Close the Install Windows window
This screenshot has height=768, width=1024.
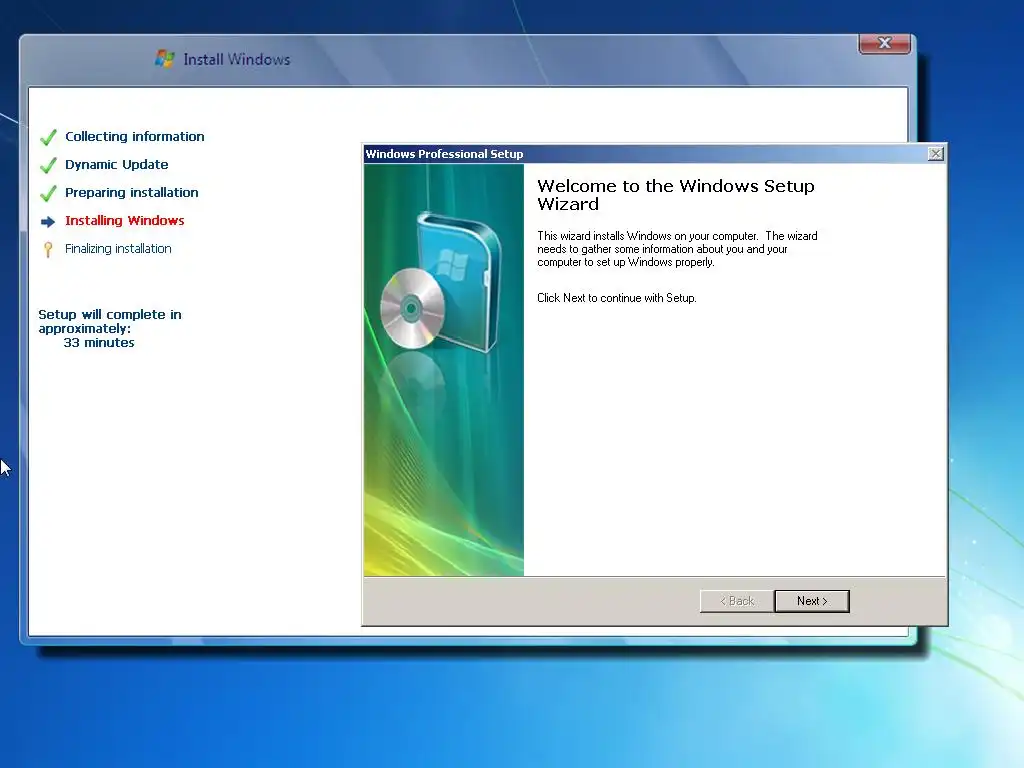coord(884,43)
